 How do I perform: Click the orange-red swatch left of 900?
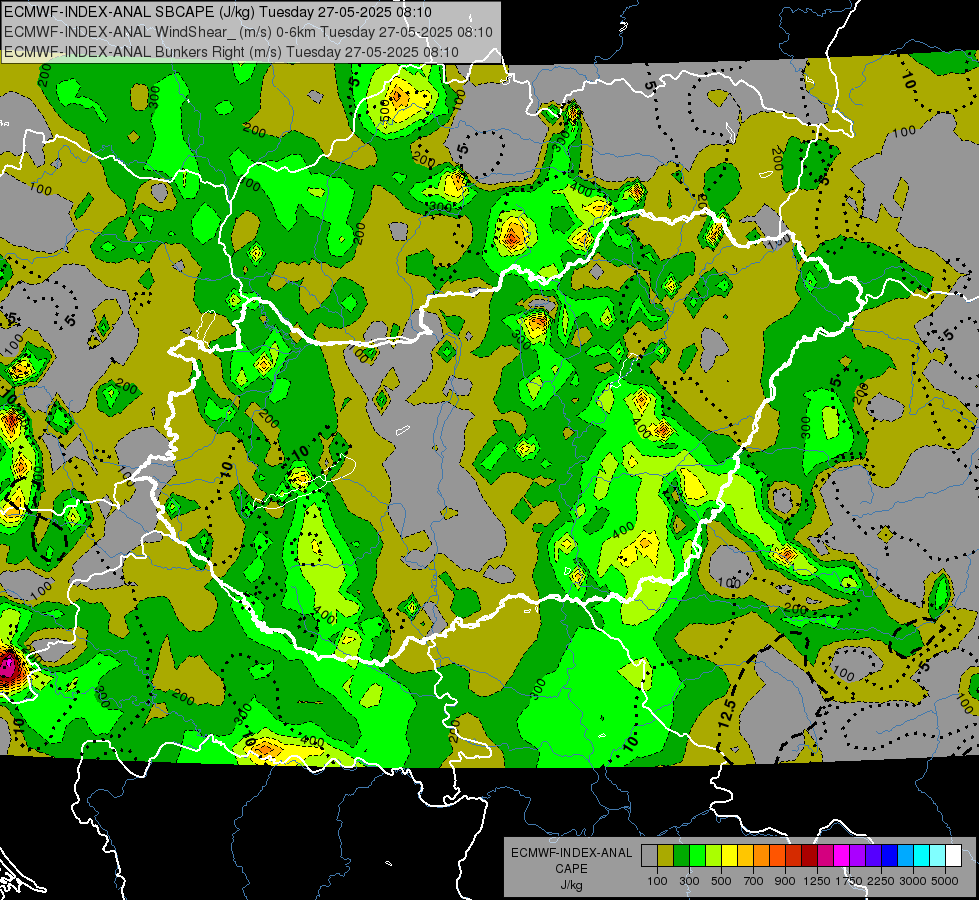point(777,856)
